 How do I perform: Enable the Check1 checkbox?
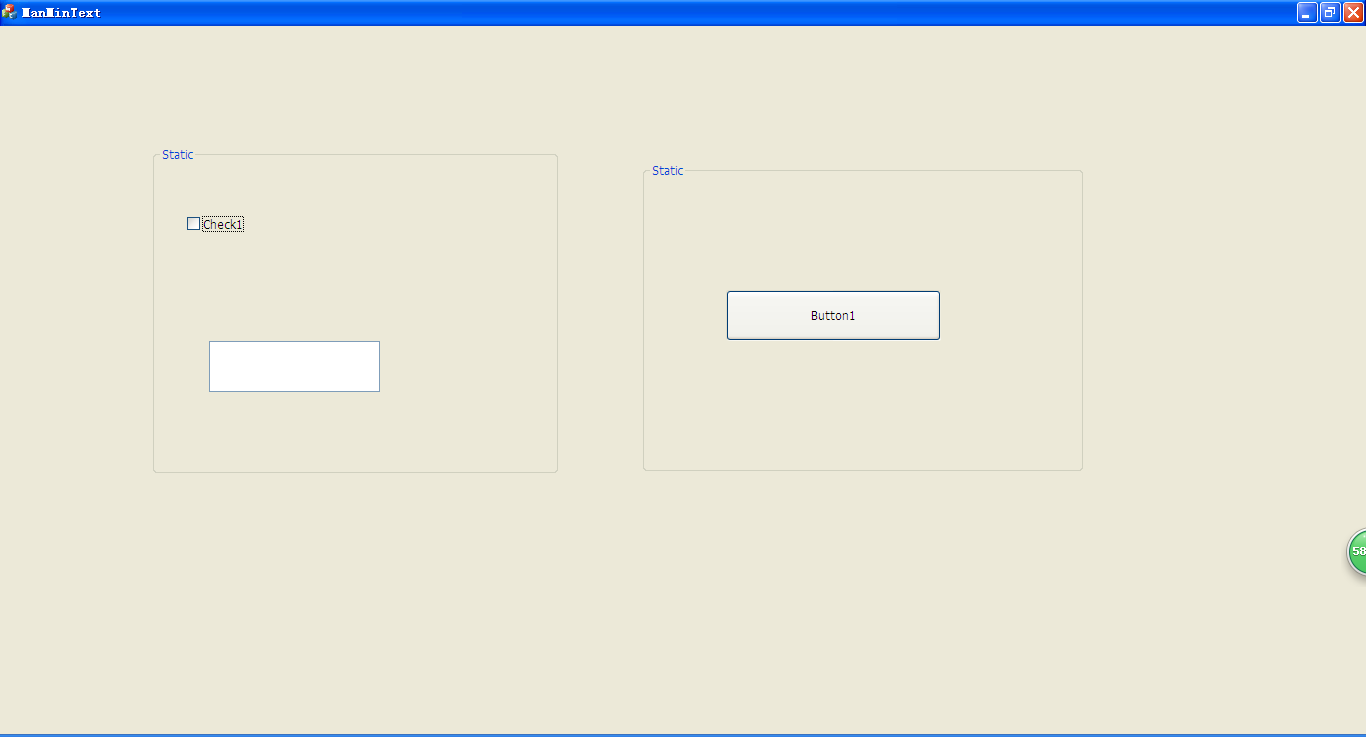(193, 224)
